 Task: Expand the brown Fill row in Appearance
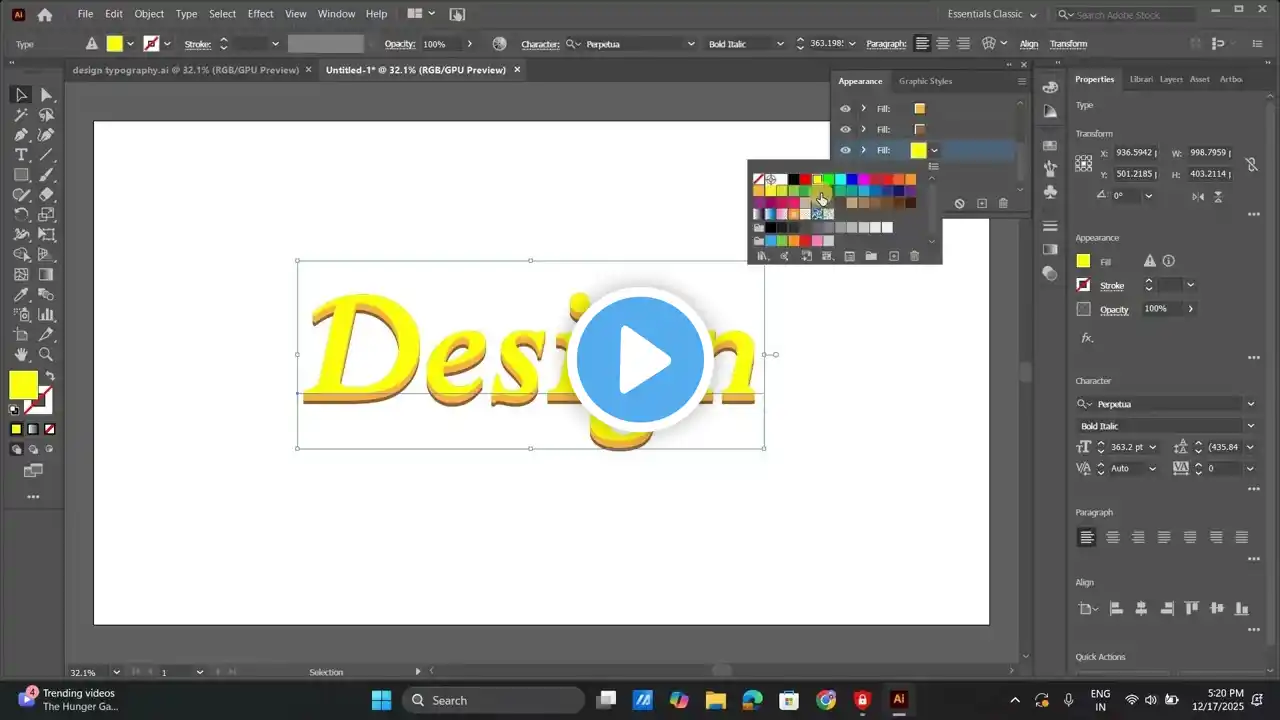point(863,129)
